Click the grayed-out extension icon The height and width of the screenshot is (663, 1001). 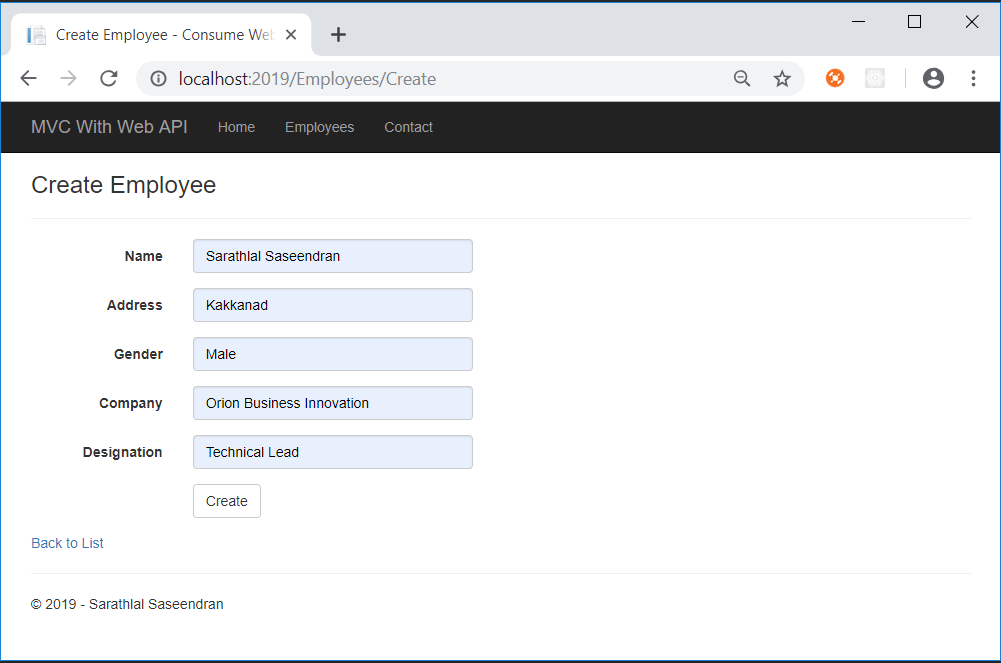(x=875, y=78)
